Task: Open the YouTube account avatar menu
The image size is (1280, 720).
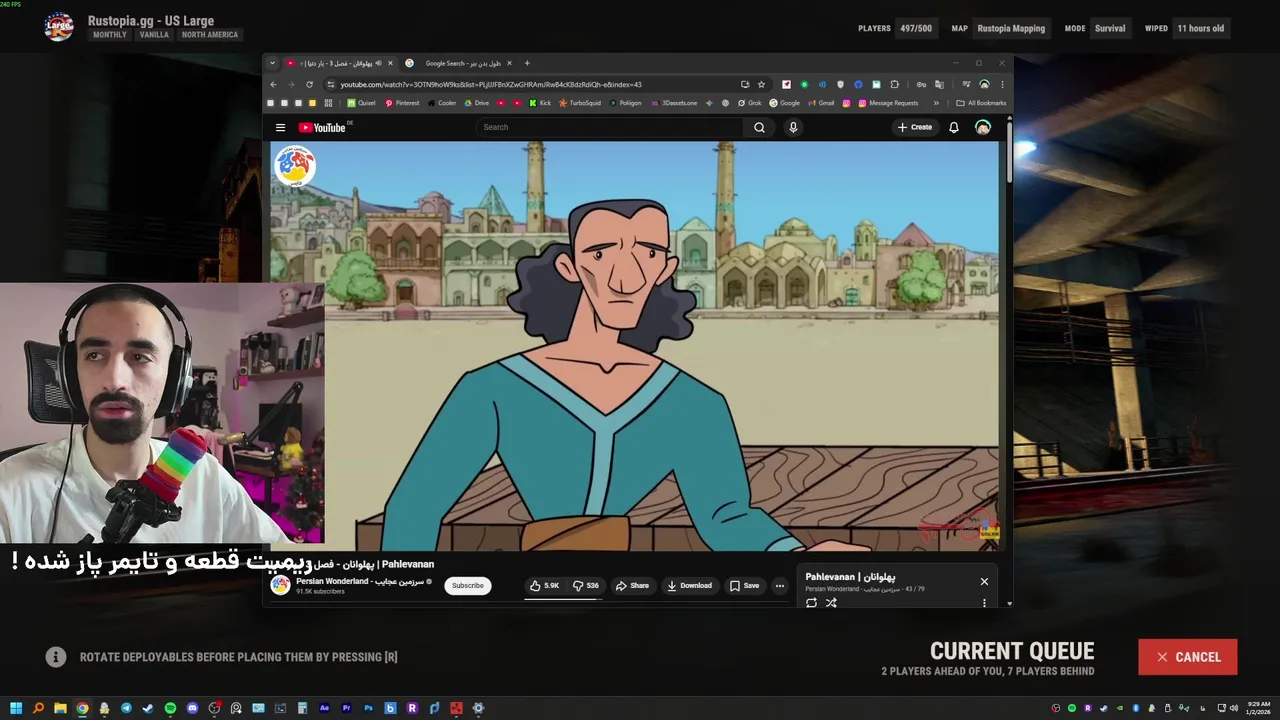Action: point(983,127)
